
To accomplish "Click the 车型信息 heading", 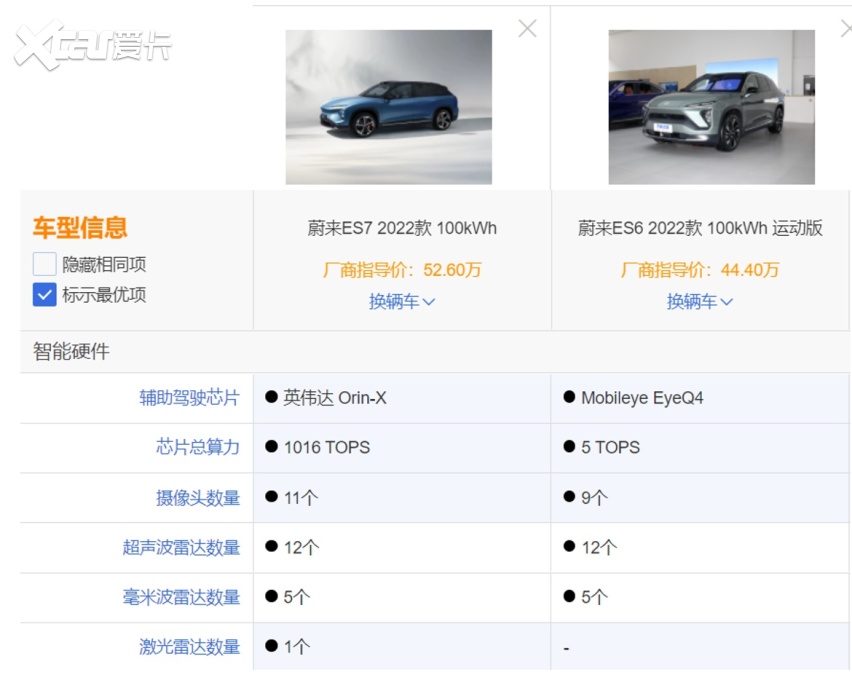I will point(80,228).
